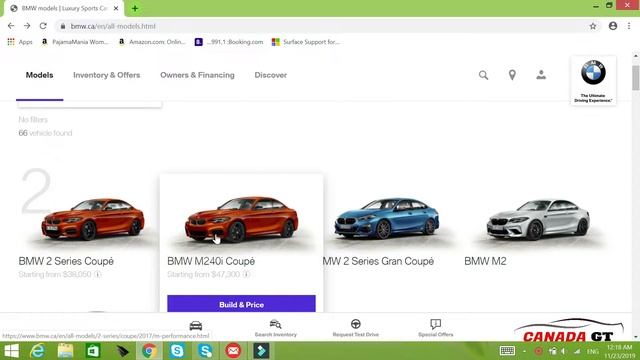Open Request Test Drive steering wheel icon

pyautogui.click(x=356, y=324)
